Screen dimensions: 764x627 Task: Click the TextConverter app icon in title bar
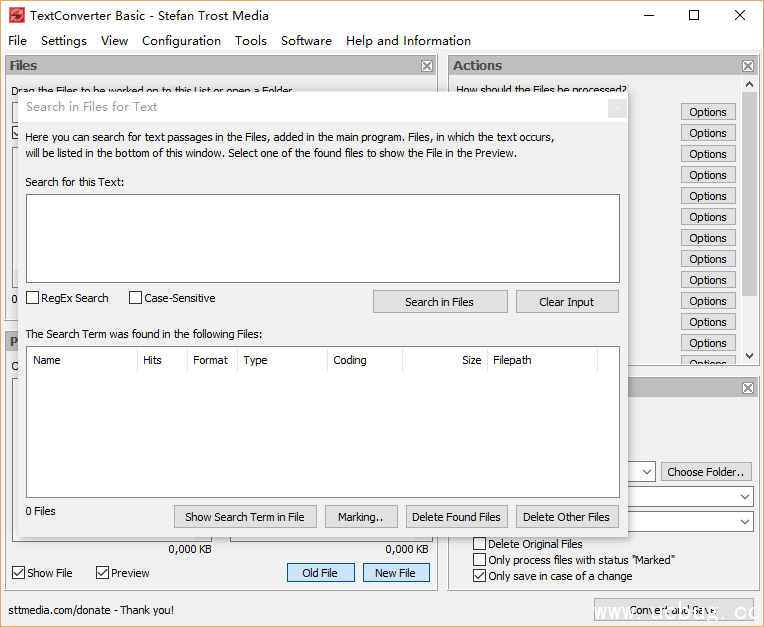[x=16, y=15]
